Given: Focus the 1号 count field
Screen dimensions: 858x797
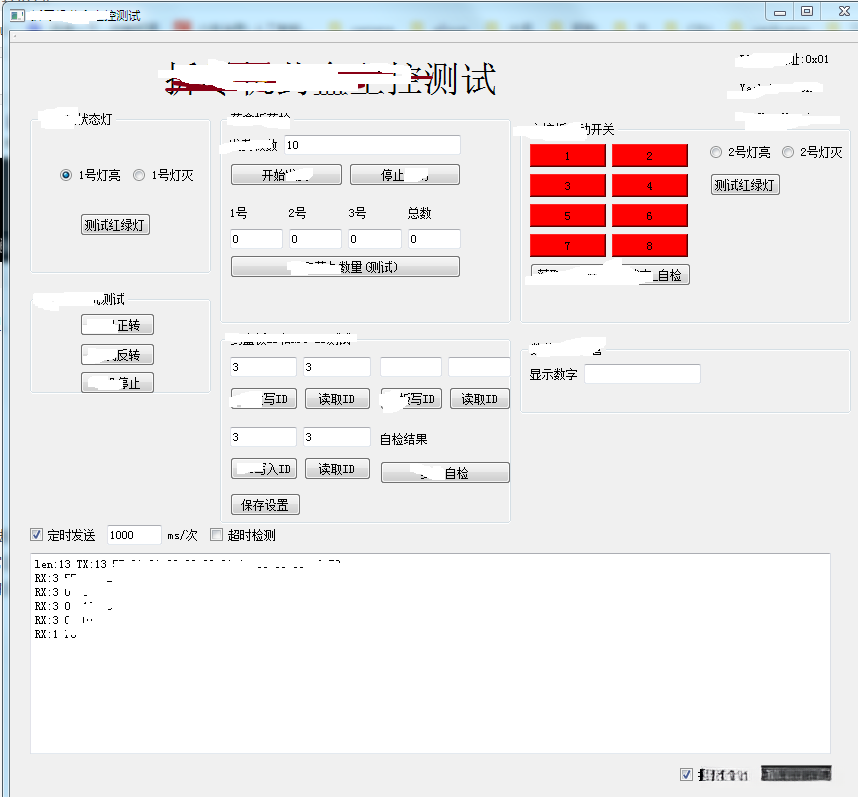Looking at the screenshot, I should pos(256,239).
